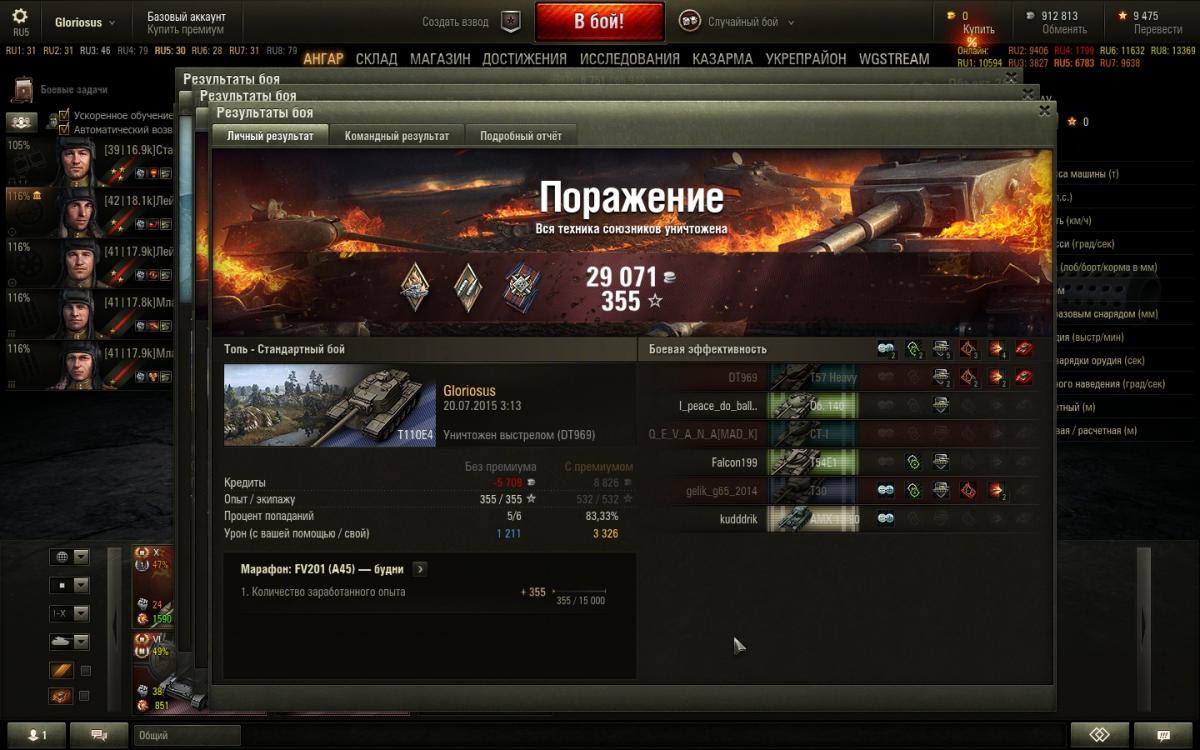The image size is (1200, 750).
Task: Open the settings gear menu
Action: click(x=20, y=17)
